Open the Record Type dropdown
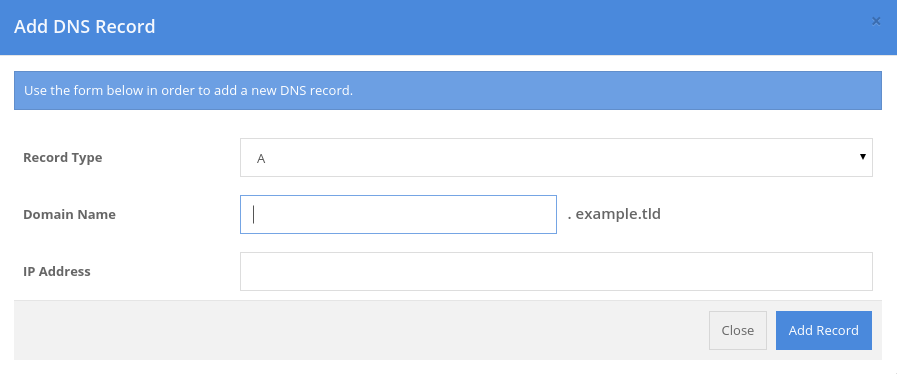Screen dimensions: 897x374 point(556,157)
